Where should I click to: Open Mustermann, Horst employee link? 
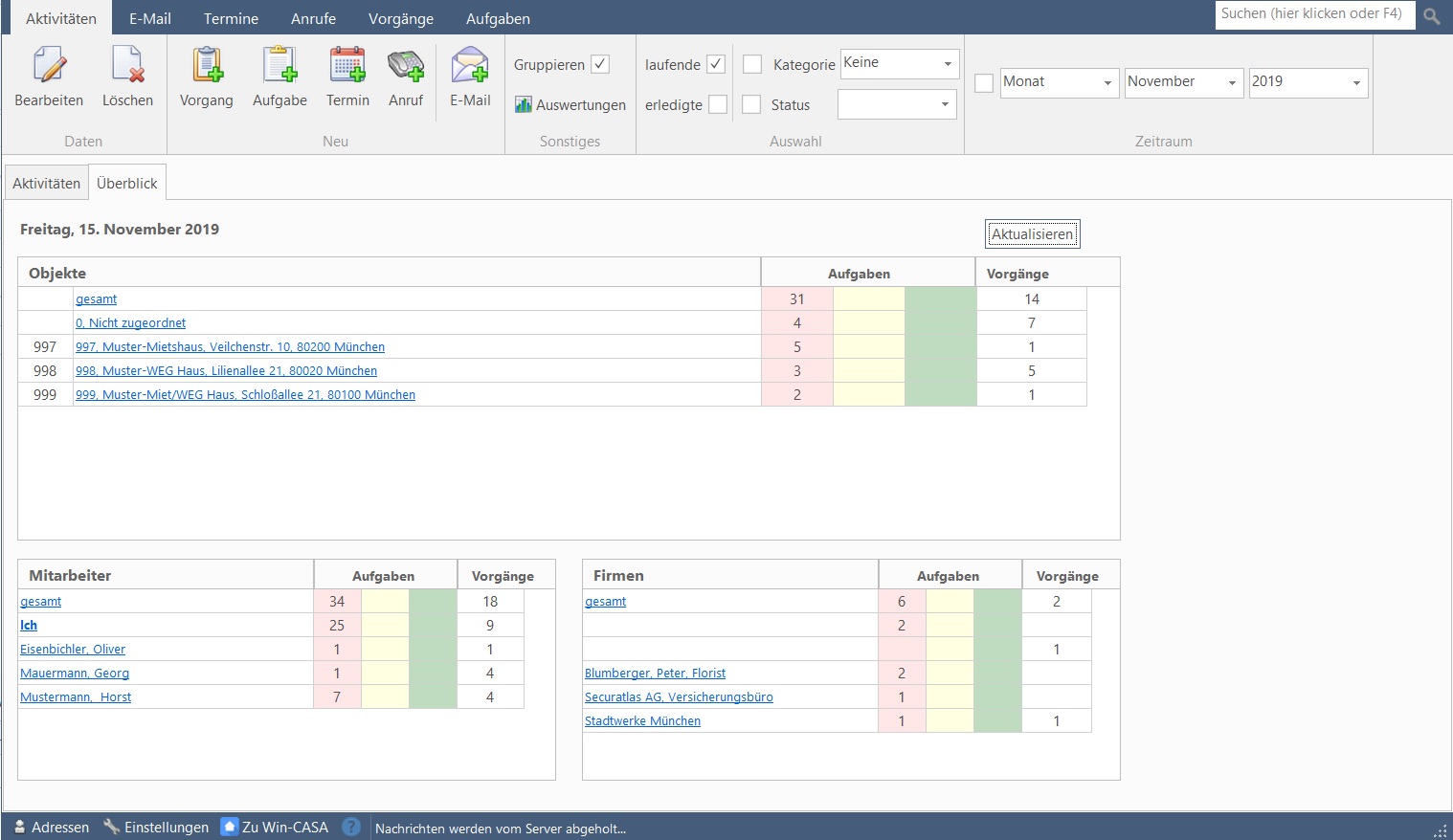click(x=76, y=697)
